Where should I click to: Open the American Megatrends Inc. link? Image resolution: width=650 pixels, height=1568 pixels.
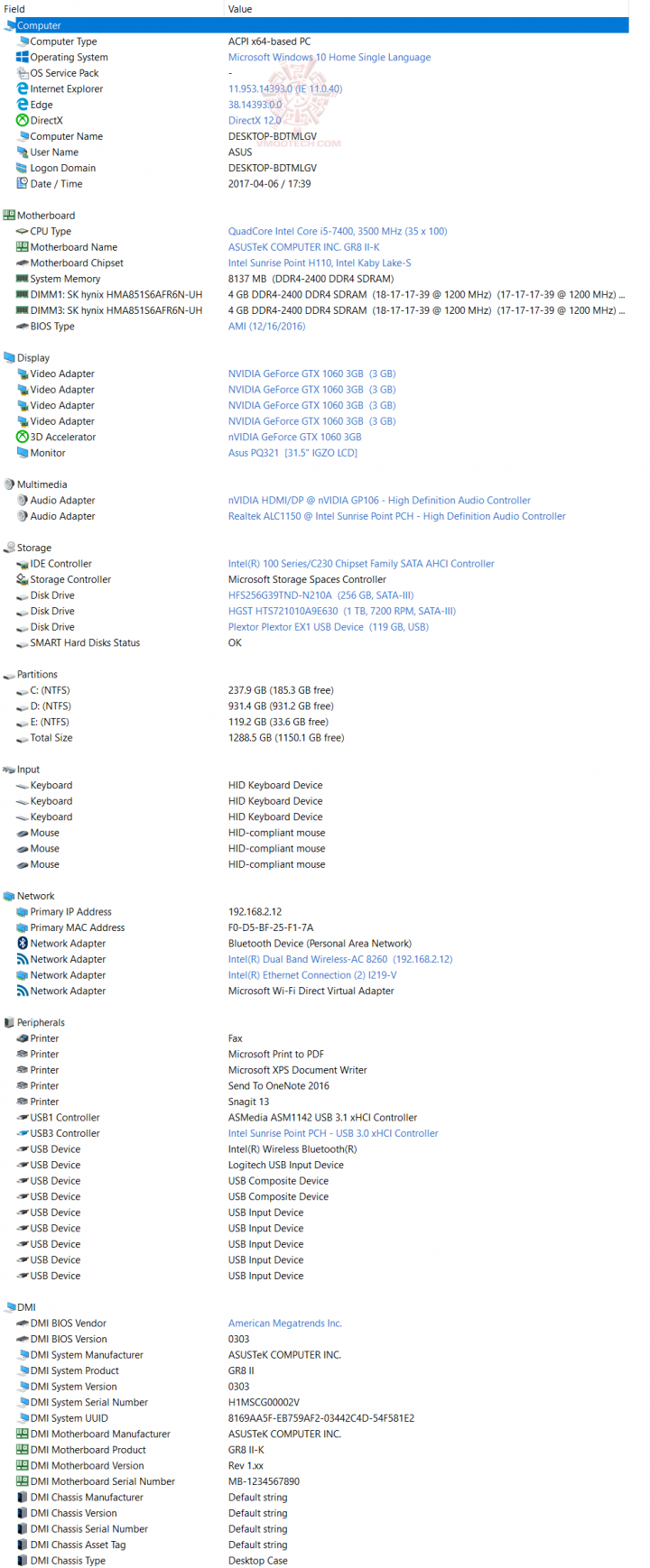click(285, 1323)
